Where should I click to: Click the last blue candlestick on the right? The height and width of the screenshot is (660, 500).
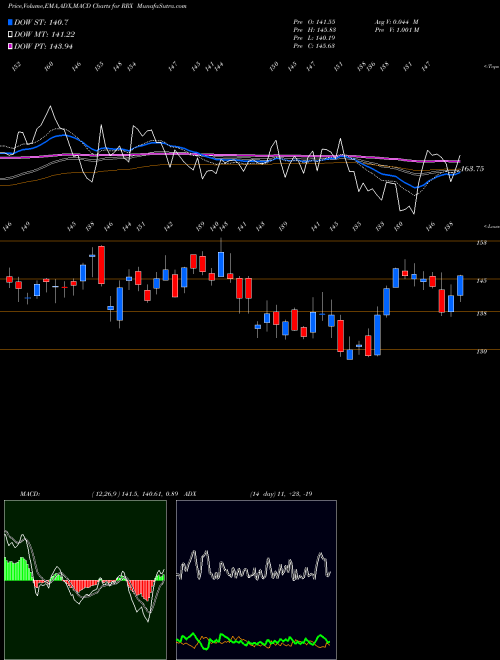coord(460,286)
